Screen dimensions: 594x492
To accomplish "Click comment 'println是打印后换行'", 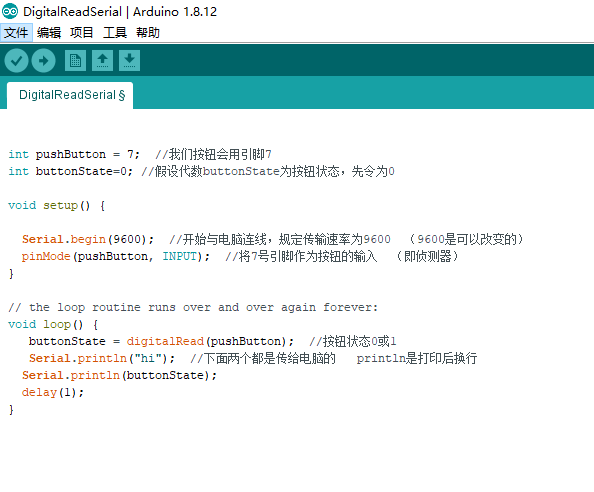I will coord(417,358).
